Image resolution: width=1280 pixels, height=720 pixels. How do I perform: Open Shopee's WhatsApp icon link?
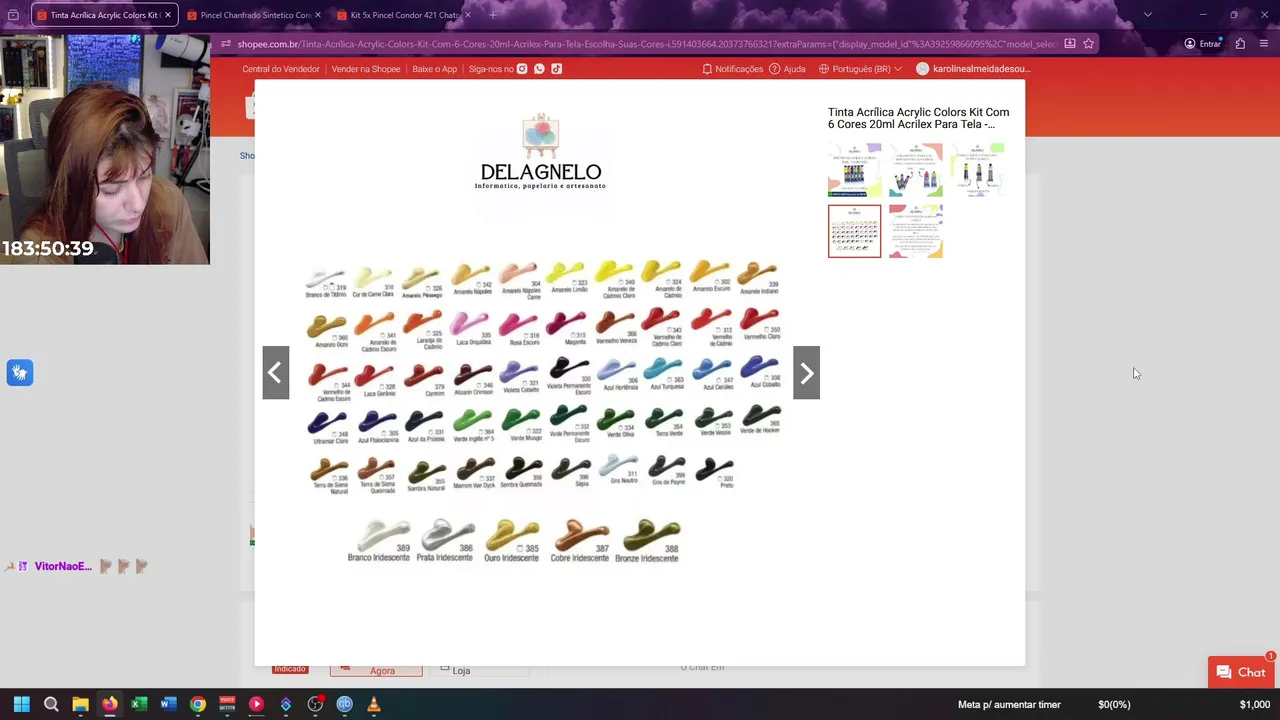(539, 69)
